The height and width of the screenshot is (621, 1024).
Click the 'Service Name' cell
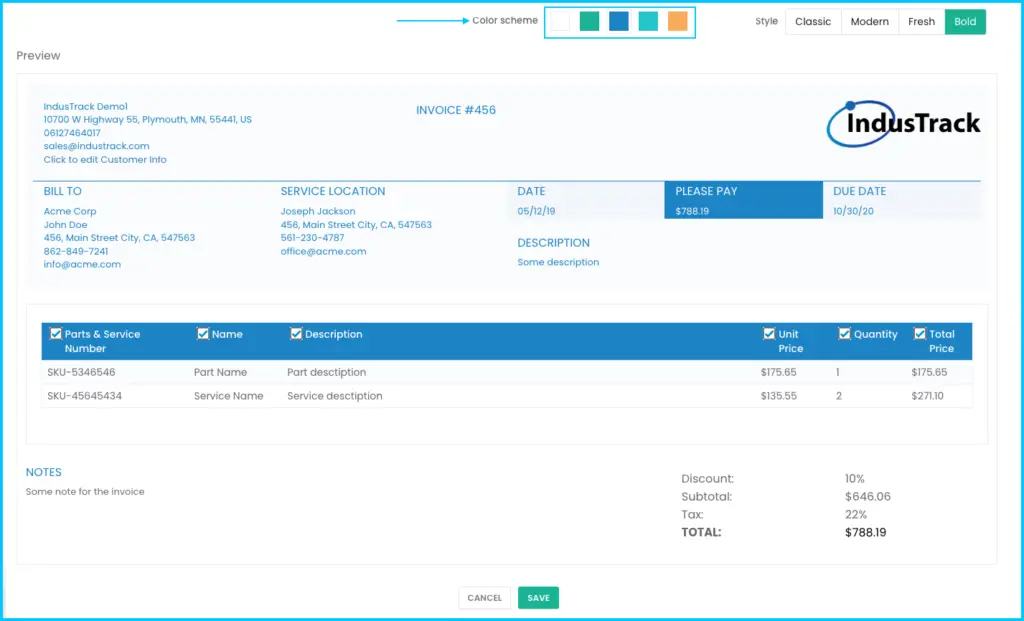point(229,396)
